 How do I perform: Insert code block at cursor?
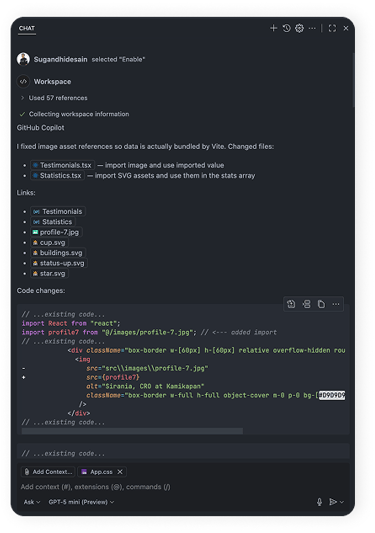tap(306, 304)
